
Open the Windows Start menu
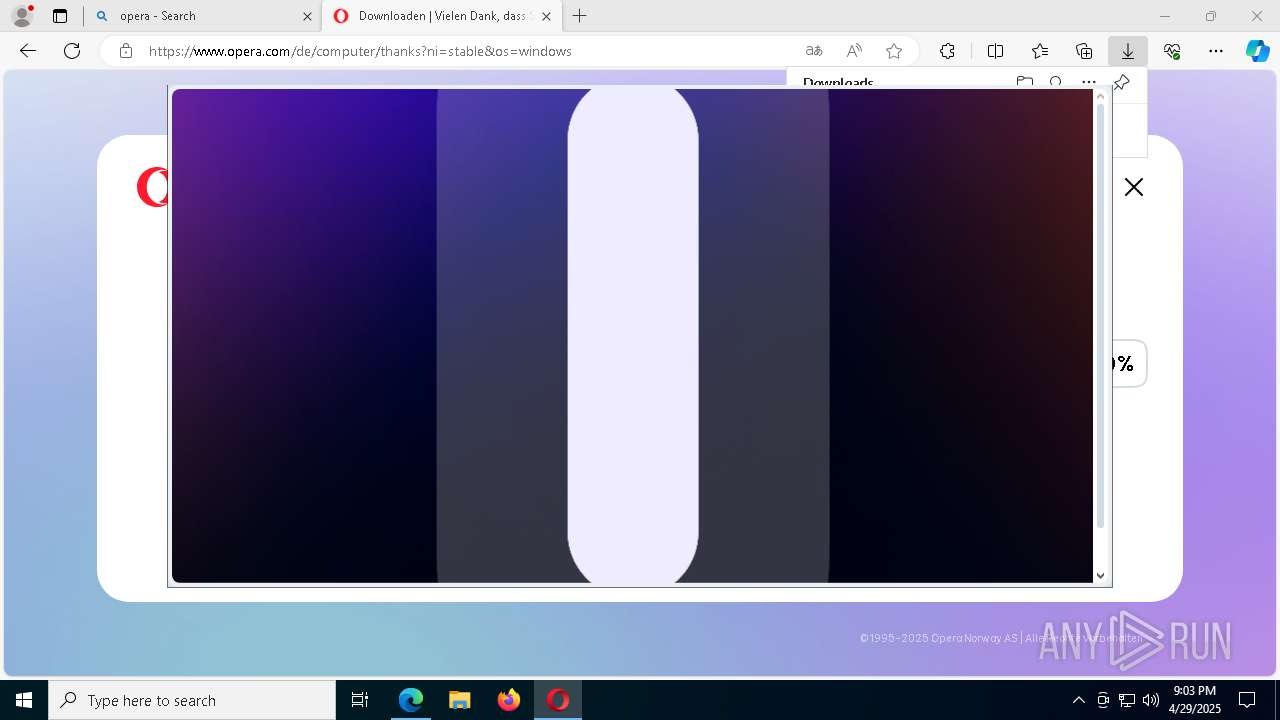[24, 700]
